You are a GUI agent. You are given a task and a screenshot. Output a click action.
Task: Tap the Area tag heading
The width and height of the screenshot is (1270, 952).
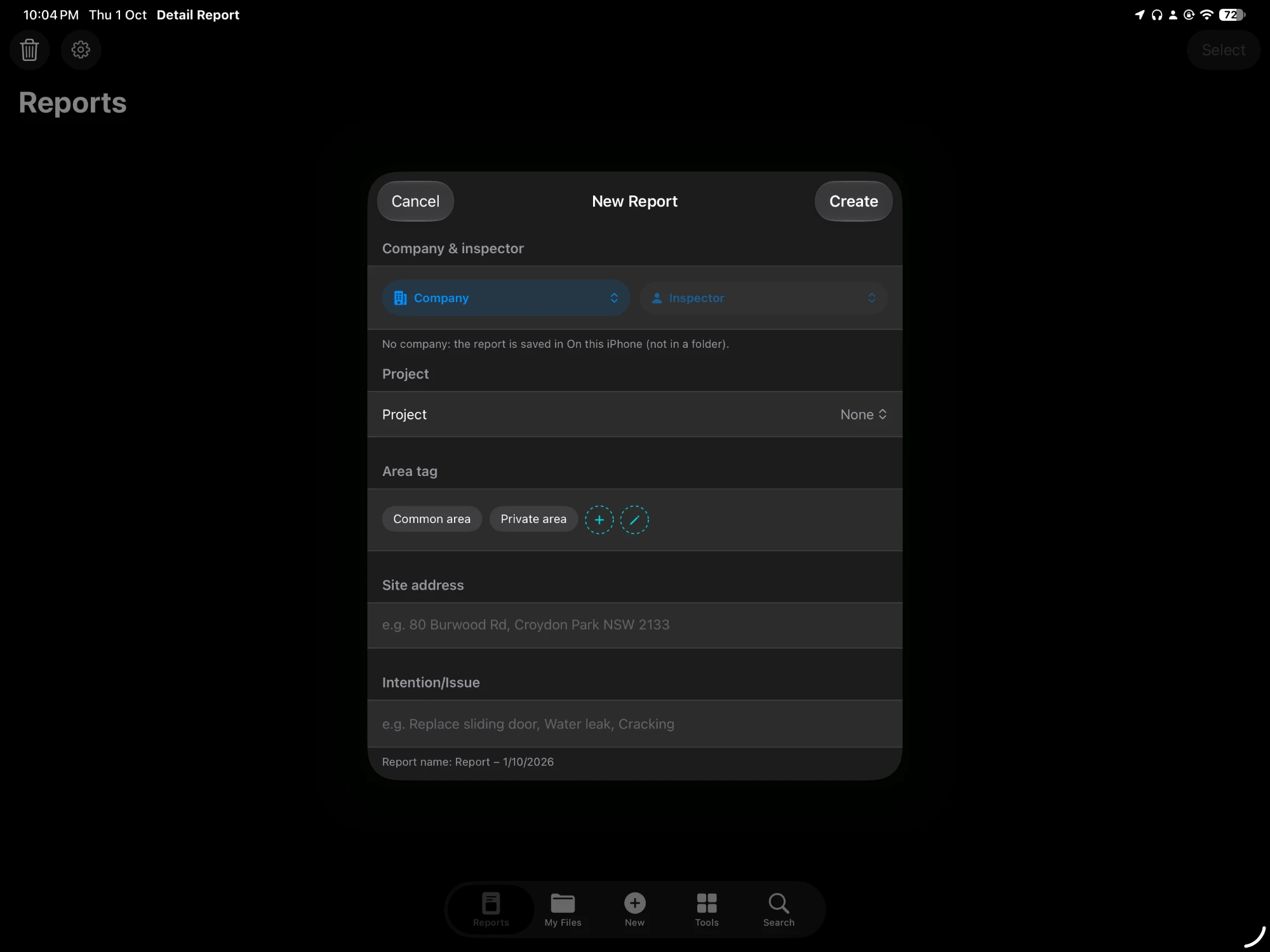tap(410, 472)
